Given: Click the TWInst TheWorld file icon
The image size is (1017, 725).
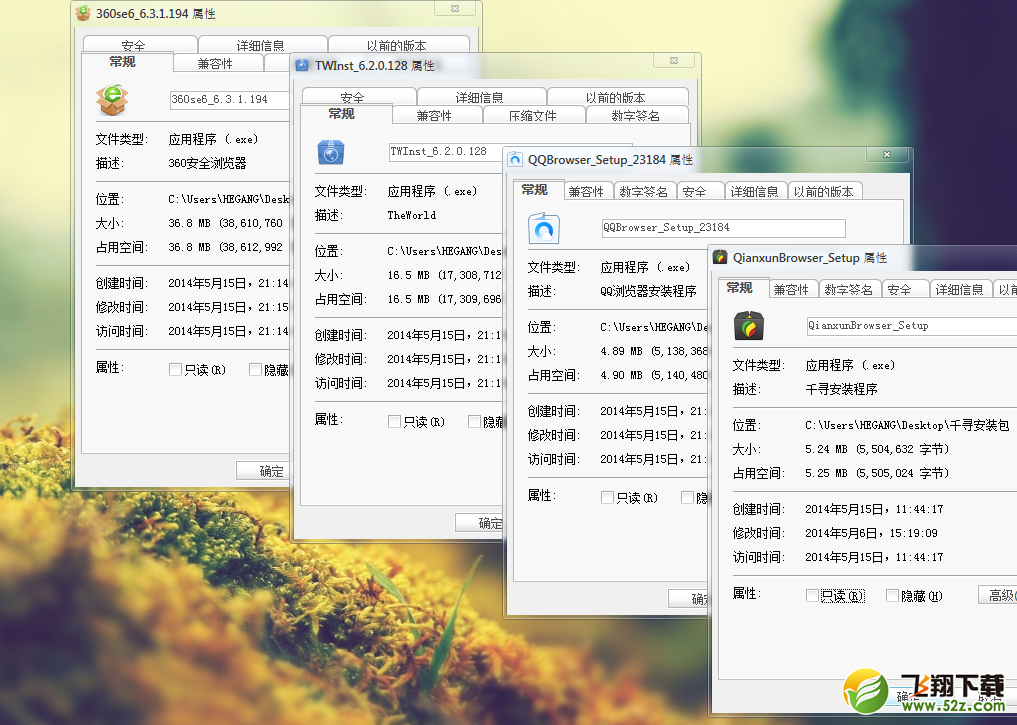Looking at the screenshot, I should (331, 152).
